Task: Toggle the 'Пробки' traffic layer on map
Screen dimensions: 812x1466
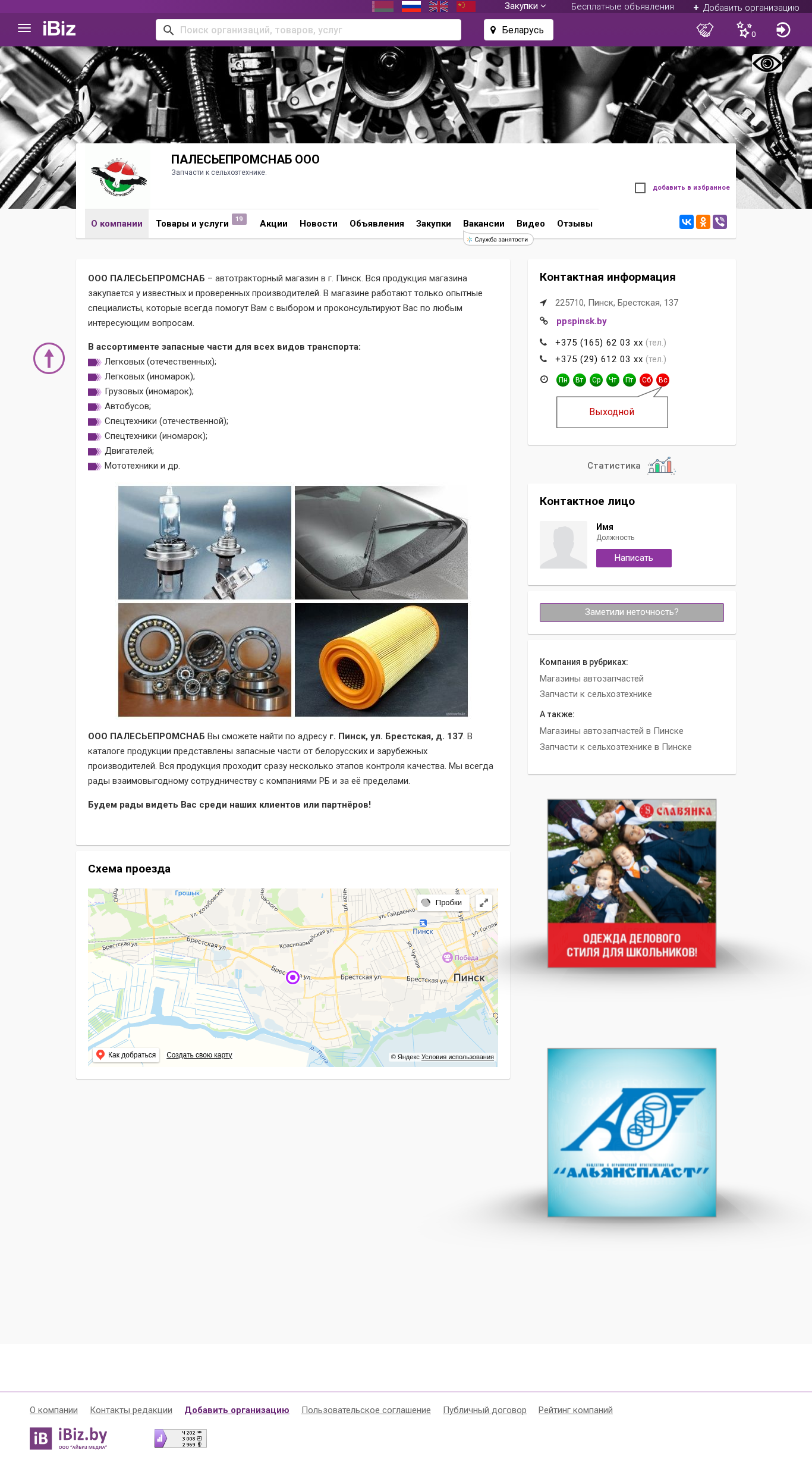Action: [x=443, y=902]
